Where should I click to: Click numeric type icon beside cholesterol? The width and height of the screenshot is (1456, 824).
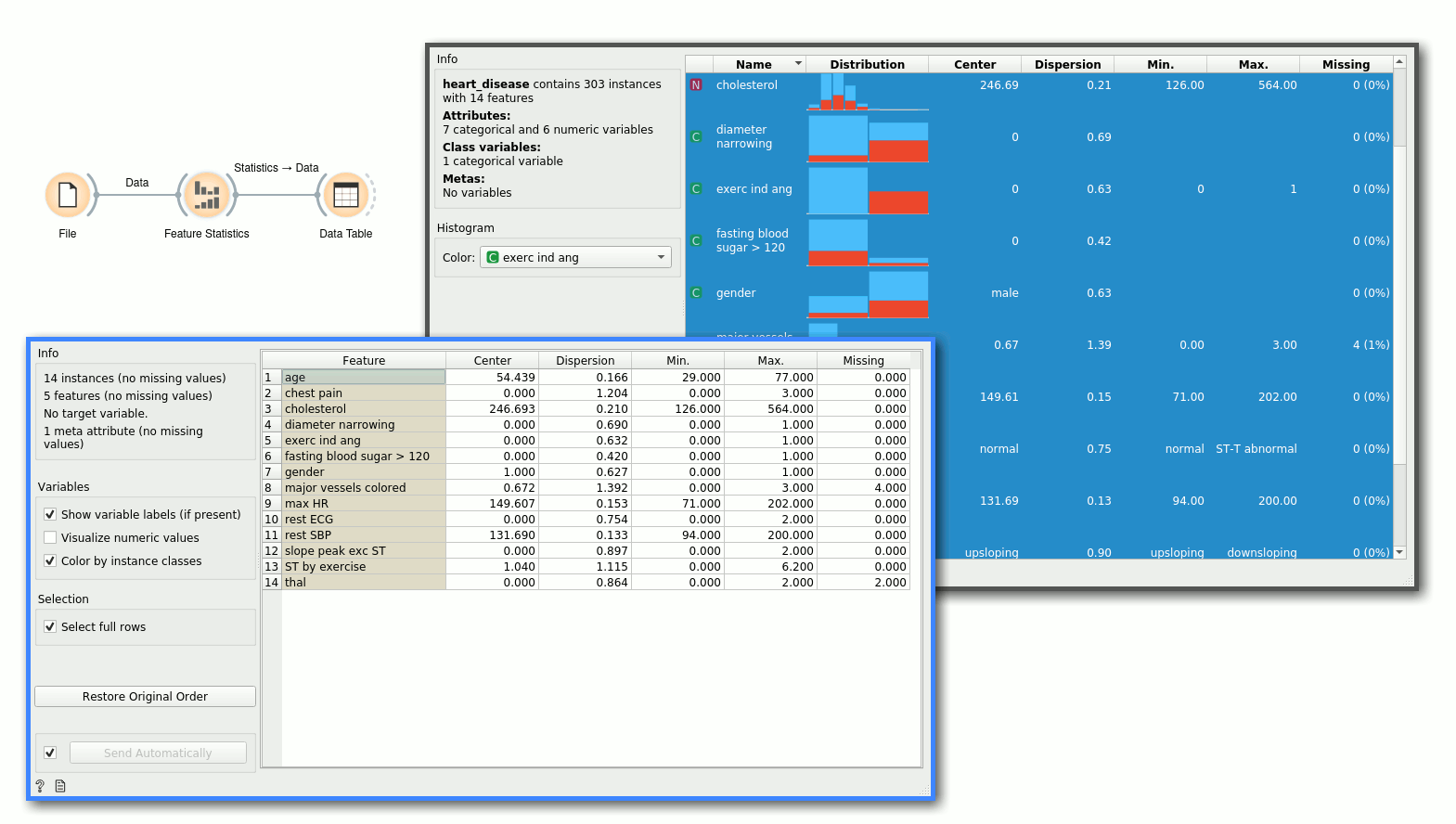click(x=696, y=85)
